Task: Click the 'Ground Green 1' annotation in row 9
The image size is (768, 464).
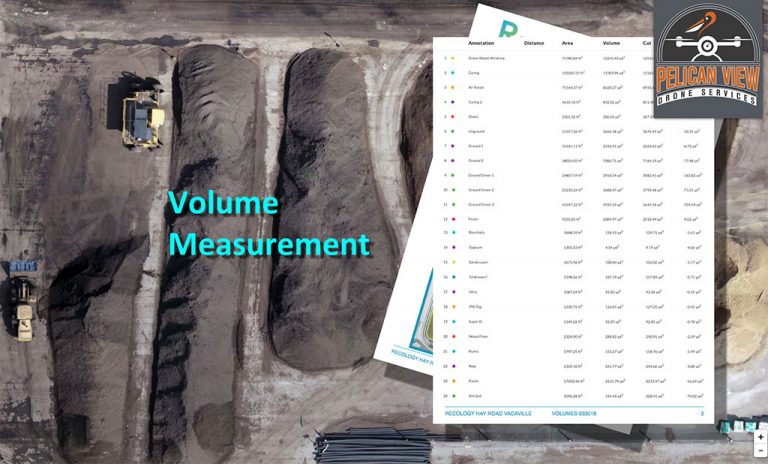Action: 481,175
